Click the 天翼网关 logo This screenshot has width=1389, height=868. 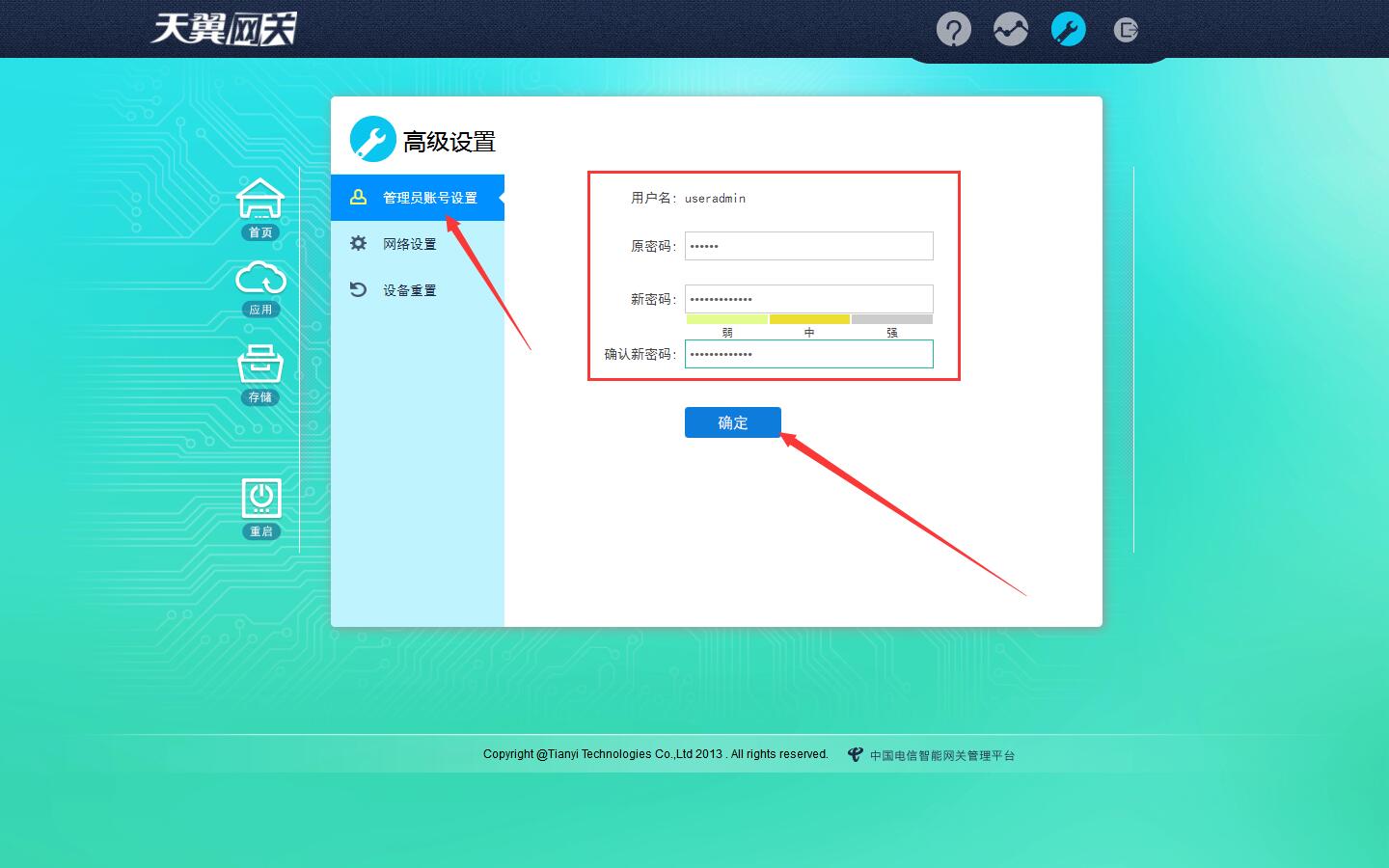pos(224,29)
